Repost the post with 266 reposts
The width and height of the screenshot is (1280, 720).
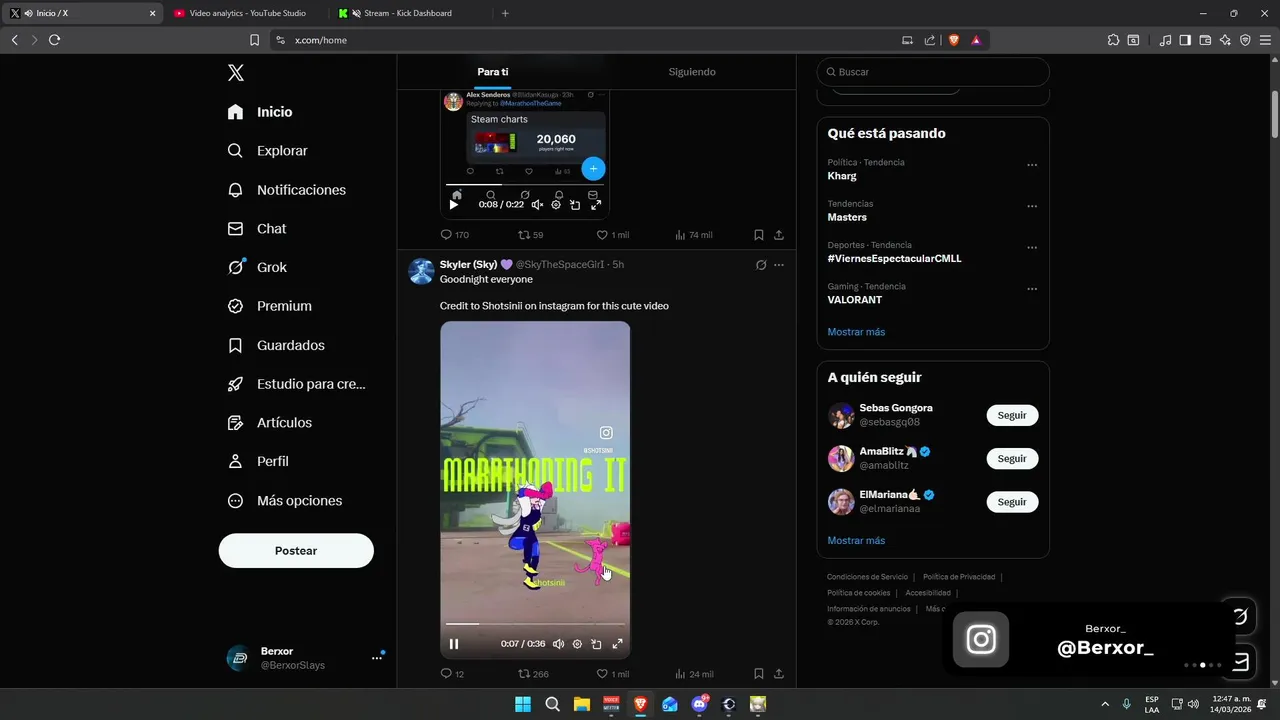(533, 674)
